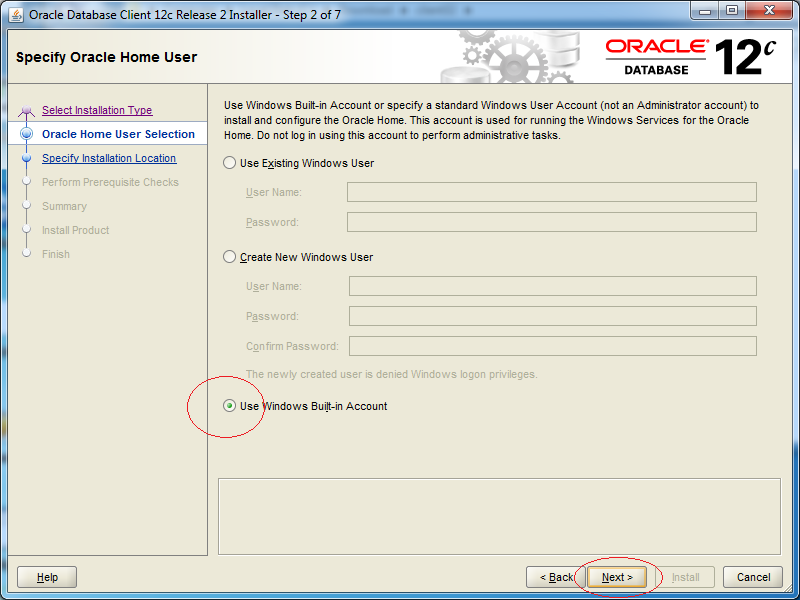Maximize the installer window
800x600 pixels.
point(732,10)
